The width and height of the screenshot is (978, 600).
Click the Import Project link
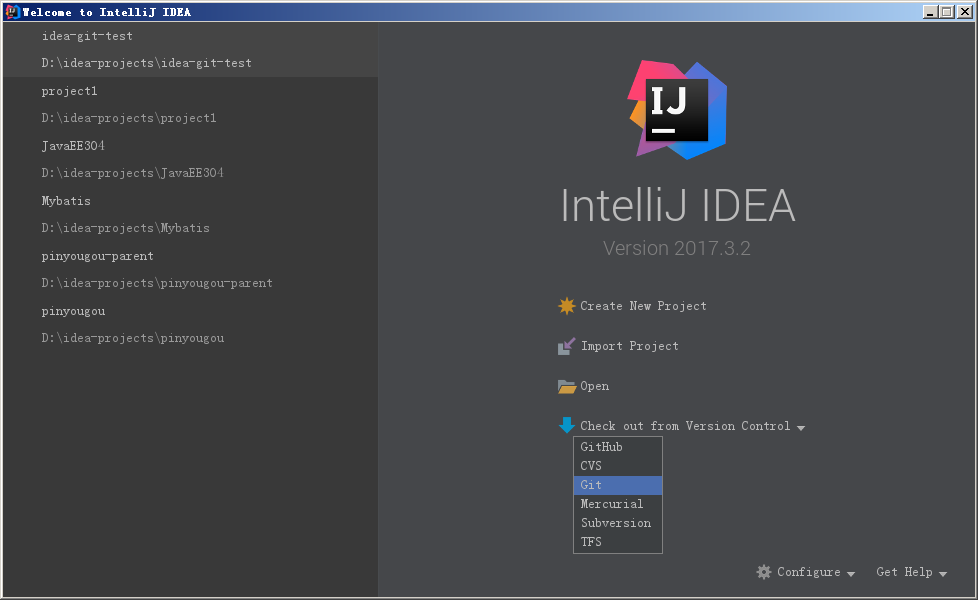click(x=629, y=346)
